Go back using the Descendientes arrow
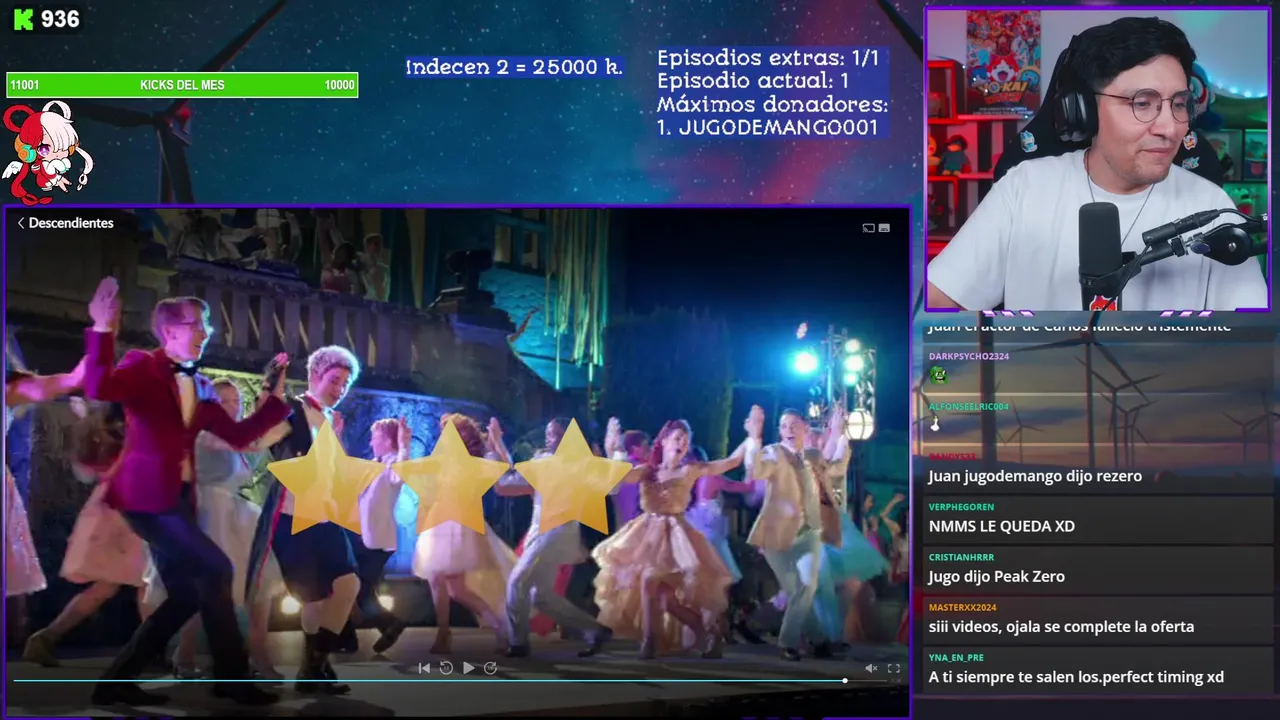Image resolution: width=1280 pixels, height=720 pixels. point(20,223)
